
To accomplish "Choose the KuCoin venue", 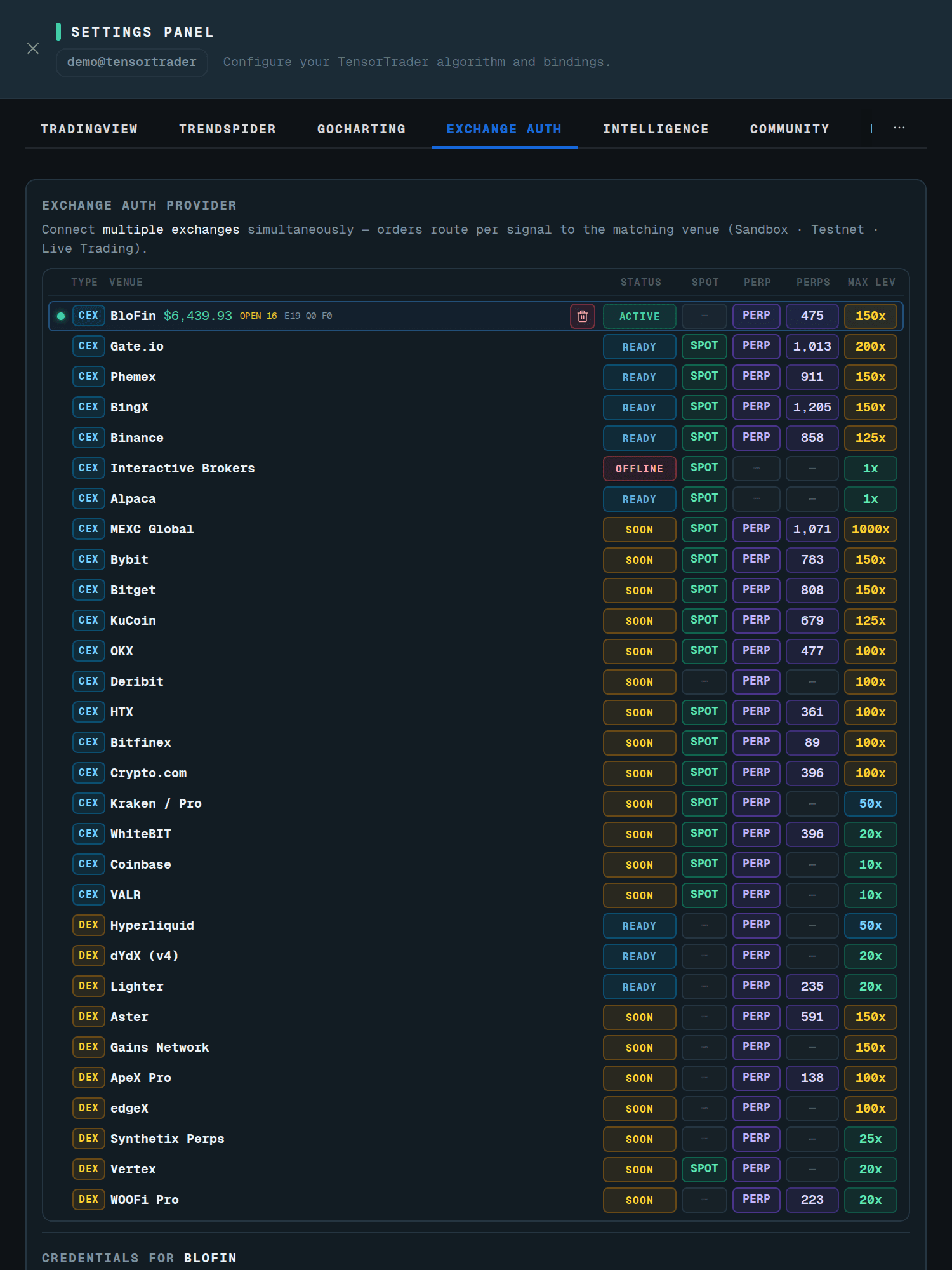I will click(x=475, y=621).
